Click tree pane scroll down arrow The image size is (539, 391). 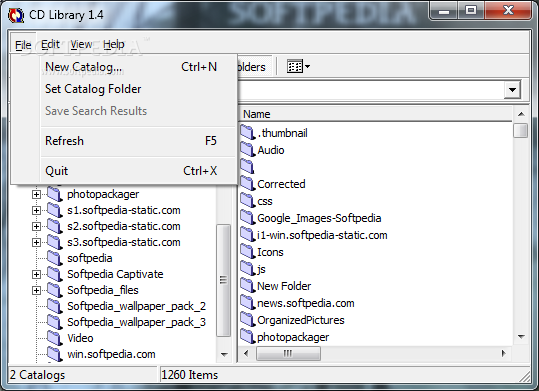[x=224, y=355]
